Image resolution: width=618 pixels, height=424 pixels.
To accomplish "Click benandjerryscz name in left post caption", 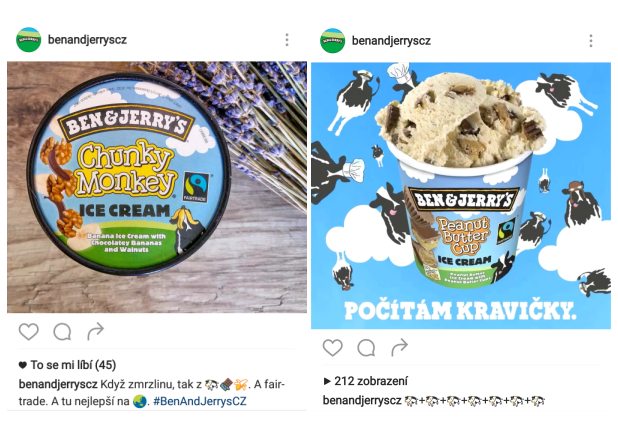I will (x=58, y=384).
